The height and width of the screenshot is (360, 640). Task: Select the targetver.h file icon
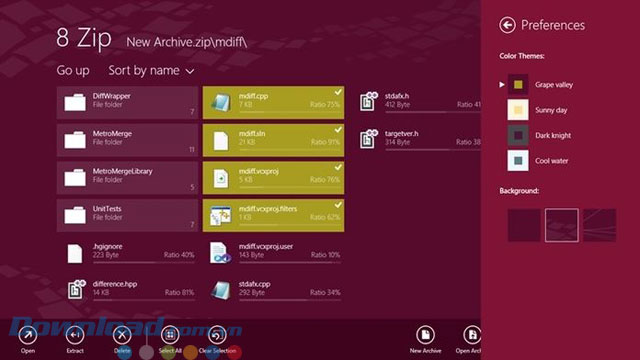(368, 139)
